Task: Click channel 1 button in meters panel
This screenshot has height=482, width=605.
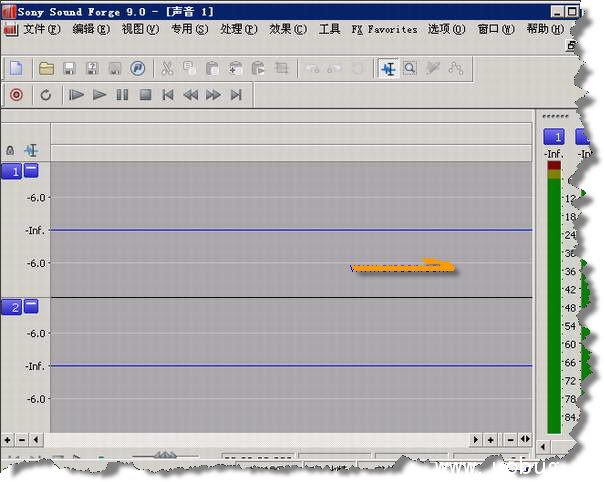Action: 554,137
